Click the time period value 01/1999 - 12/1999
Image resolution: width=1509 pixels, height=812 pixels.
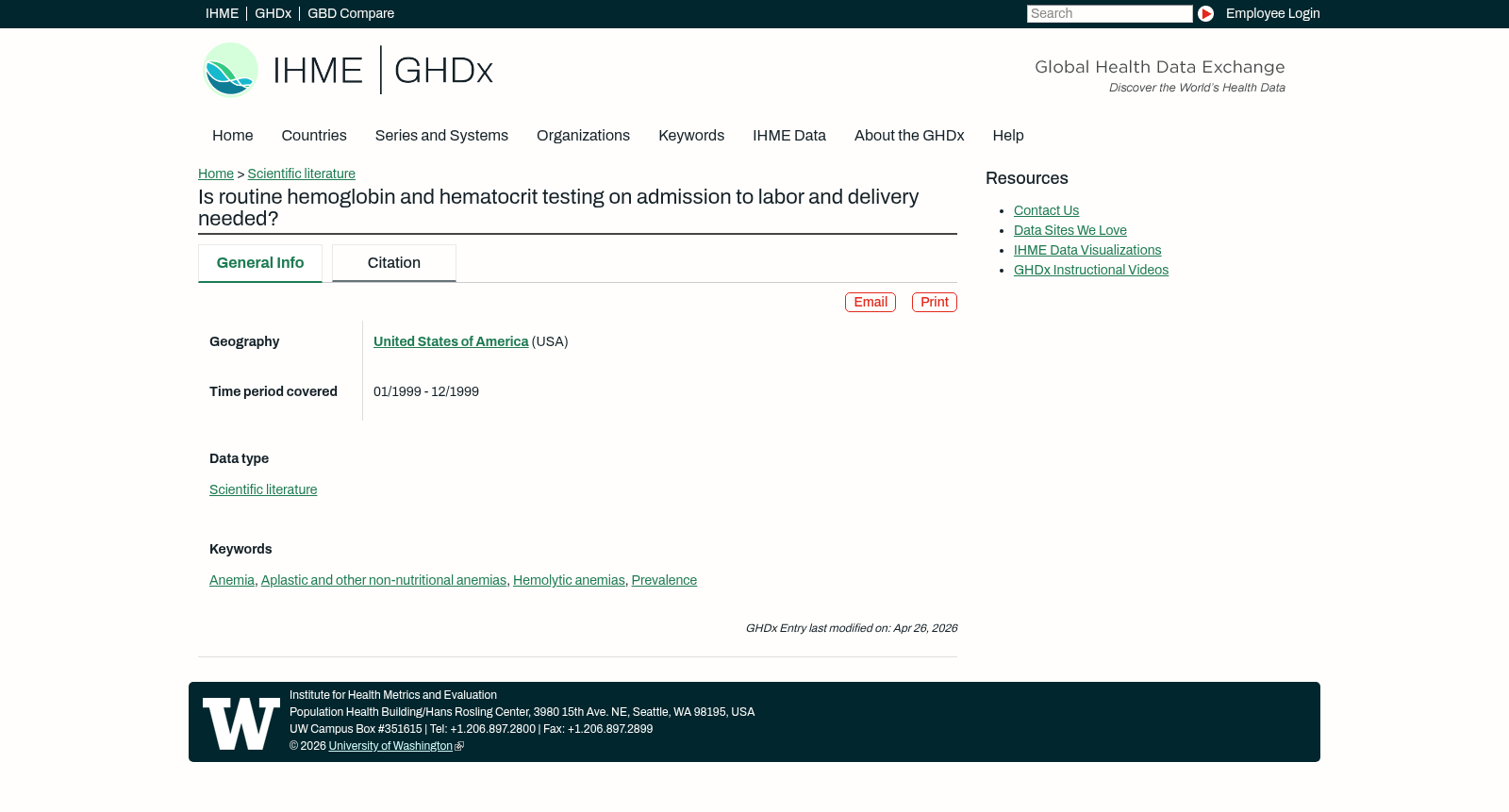426,391
